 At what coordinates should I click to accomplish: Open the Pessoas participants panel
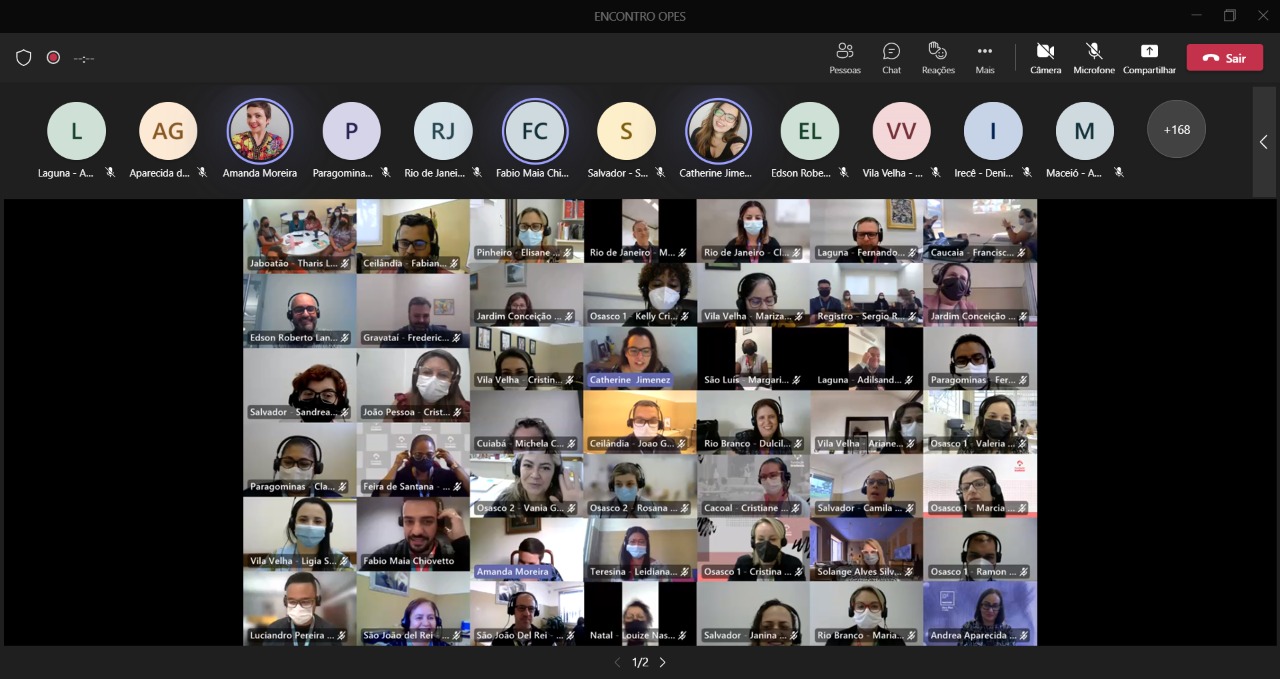click(x=844, y=57)
